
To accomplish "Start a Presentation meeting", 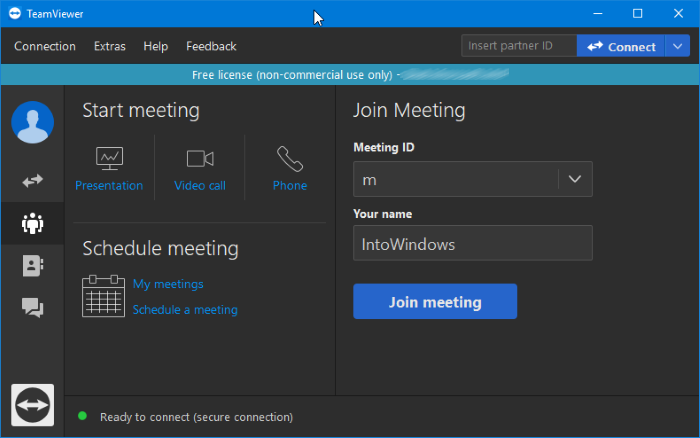I will 109,168.
